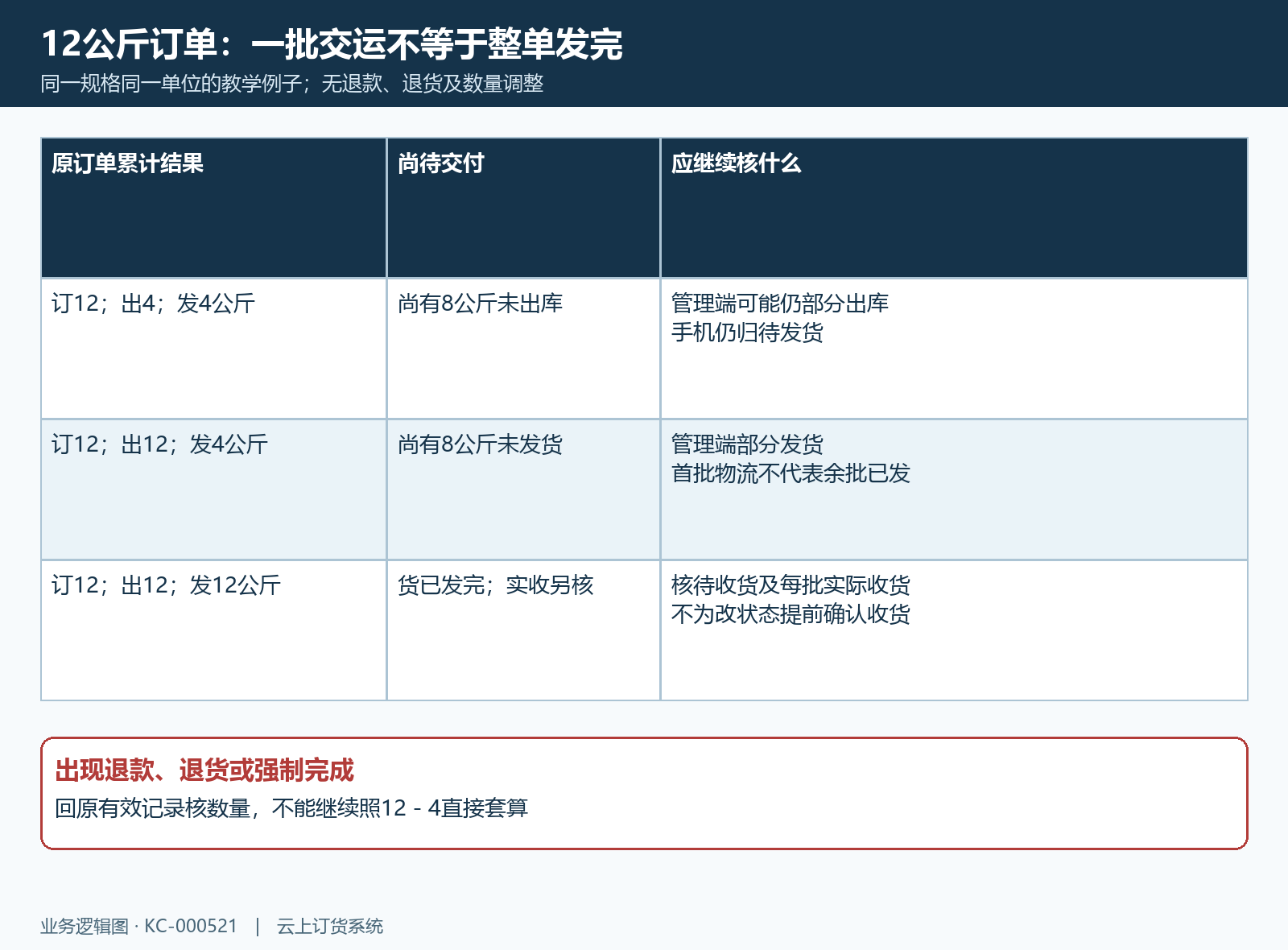The height and width of the screenshot is (950, 1288).
Task: Click the footer text 业务逻辑图 · KC-000521
Action: [x=139, y=927]
